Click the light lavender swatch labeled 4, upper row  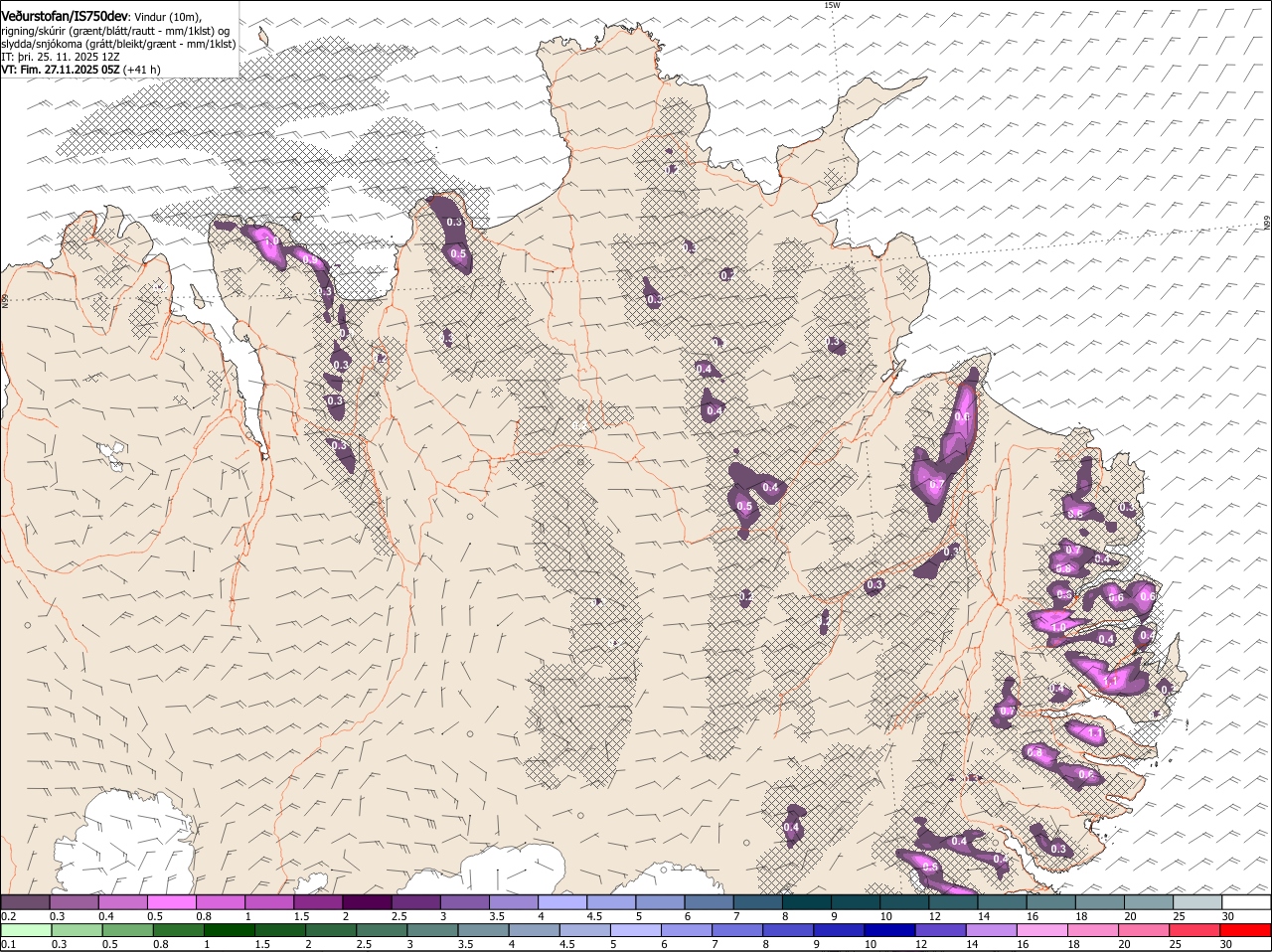562,902
